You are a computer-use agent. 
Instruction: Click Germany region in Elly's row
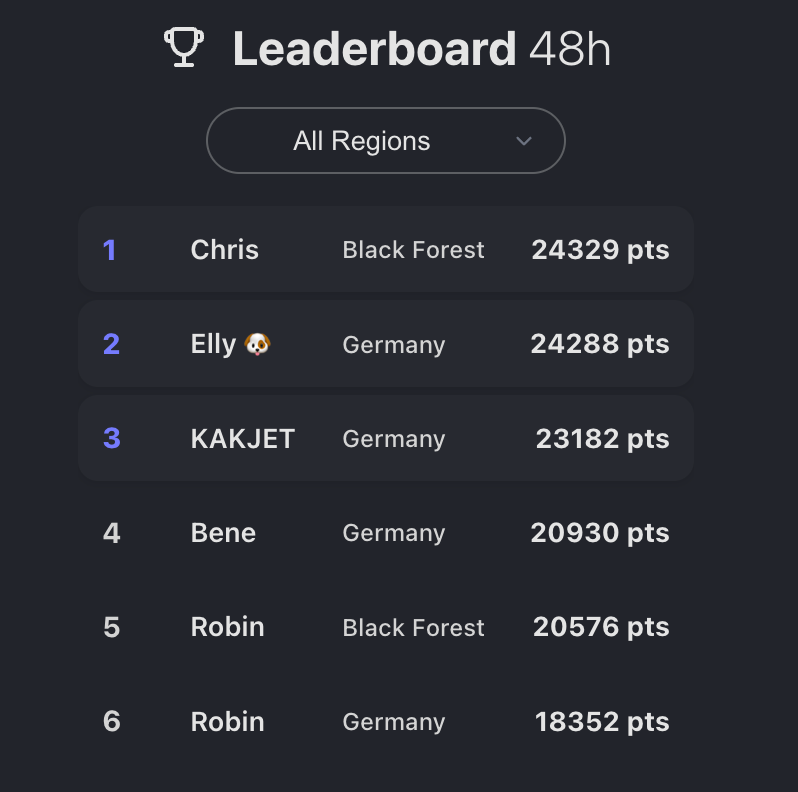[393, 345]
